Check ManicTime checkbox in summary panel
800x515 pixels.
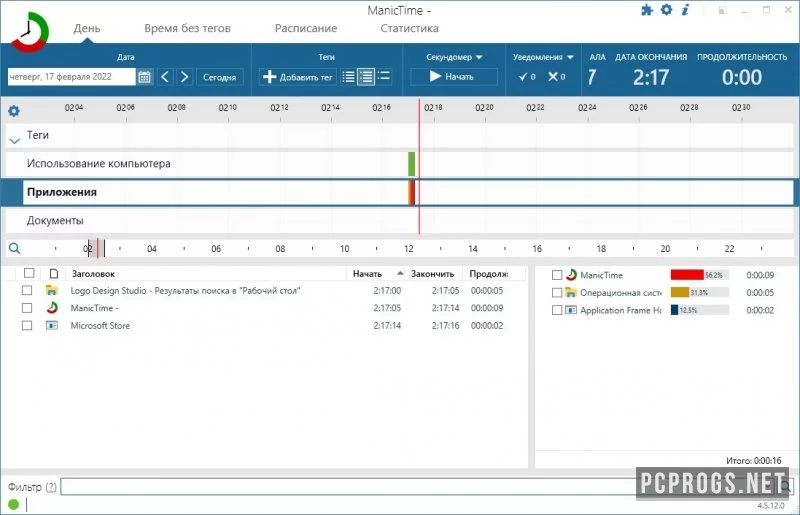click(x=557, y=275)
